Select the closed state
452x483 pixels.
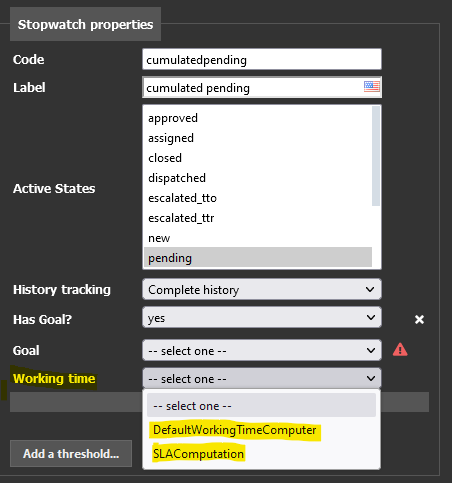tap(258, 158)
